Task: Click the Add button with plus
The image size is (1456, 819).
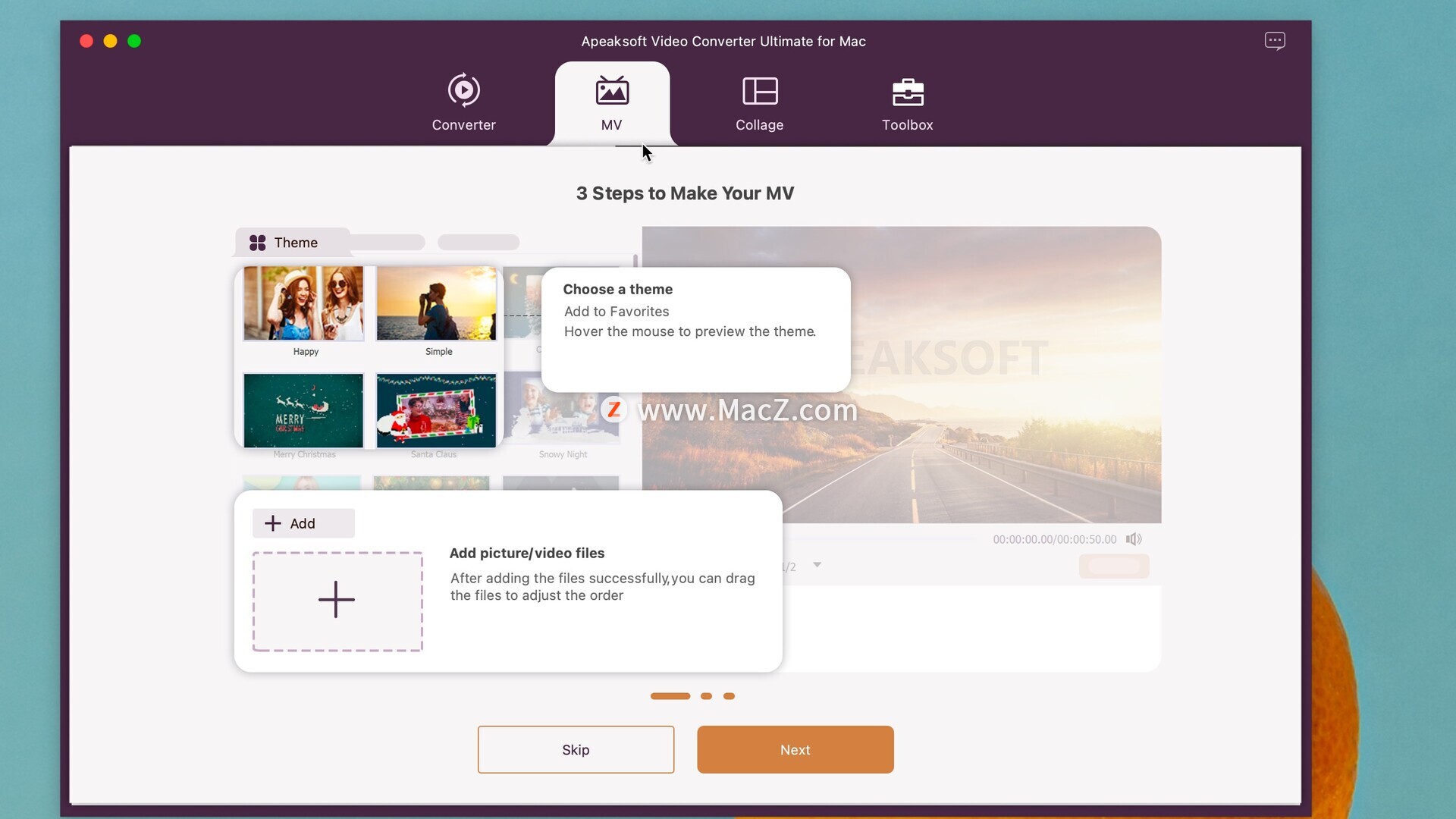Action: (303, 523)
